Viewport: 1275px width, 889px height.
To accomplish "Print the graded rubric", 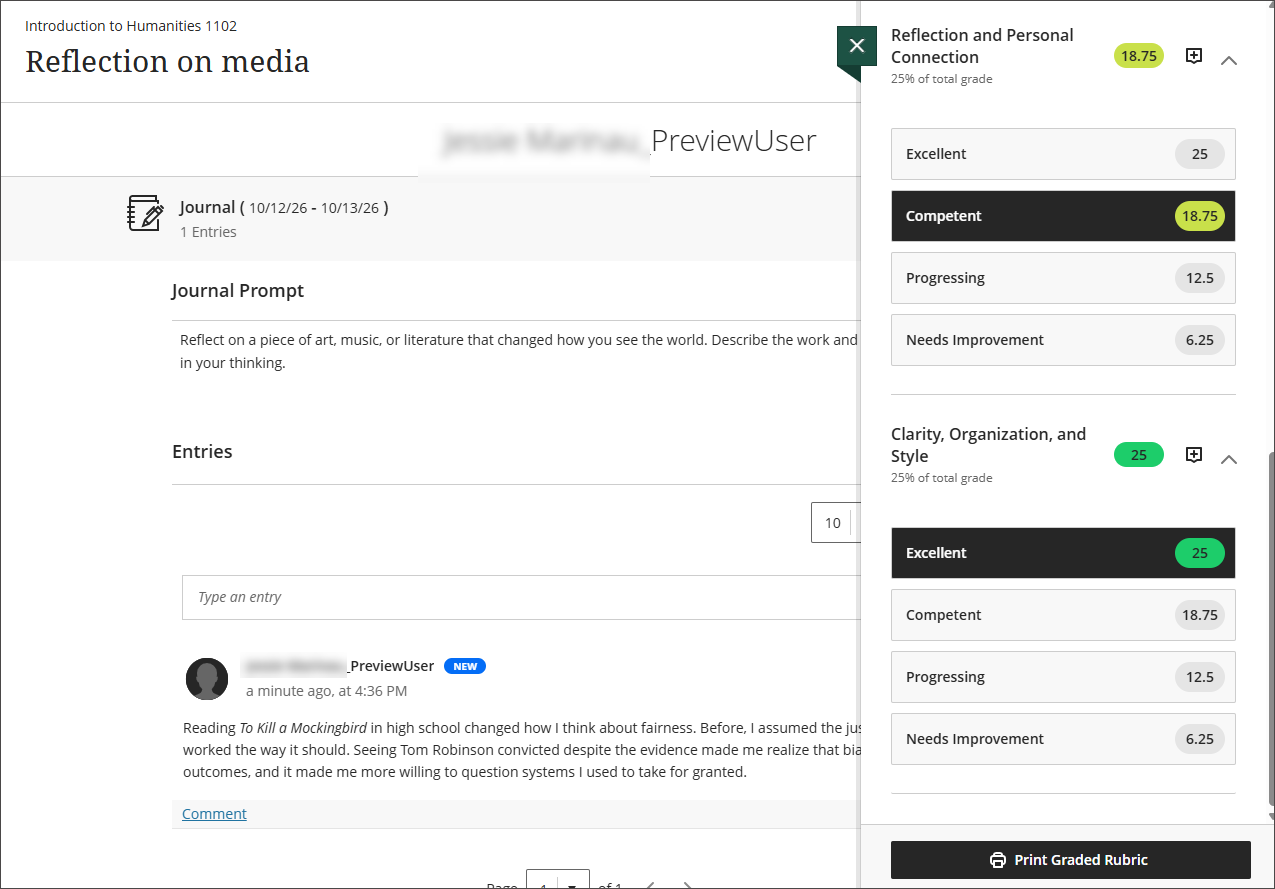I will (x=1070, y=860).
